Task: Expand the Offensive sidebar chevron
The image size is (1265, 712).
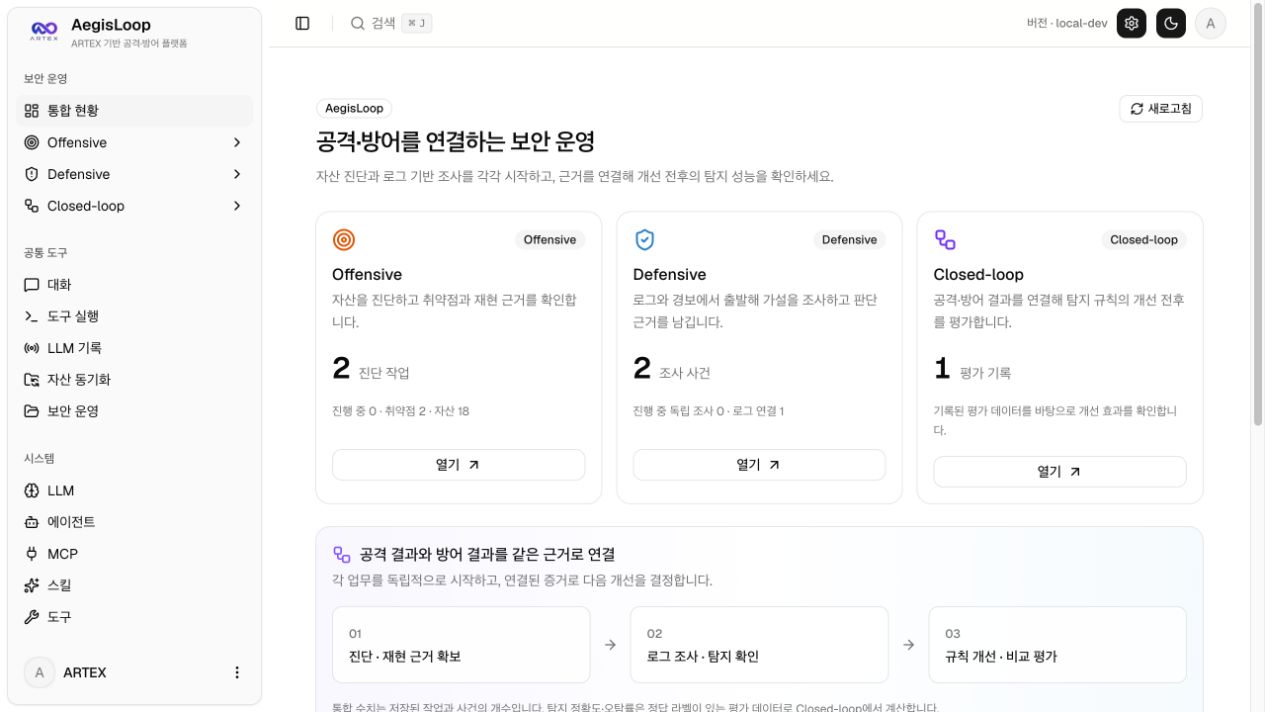Action: click(237, 143)
